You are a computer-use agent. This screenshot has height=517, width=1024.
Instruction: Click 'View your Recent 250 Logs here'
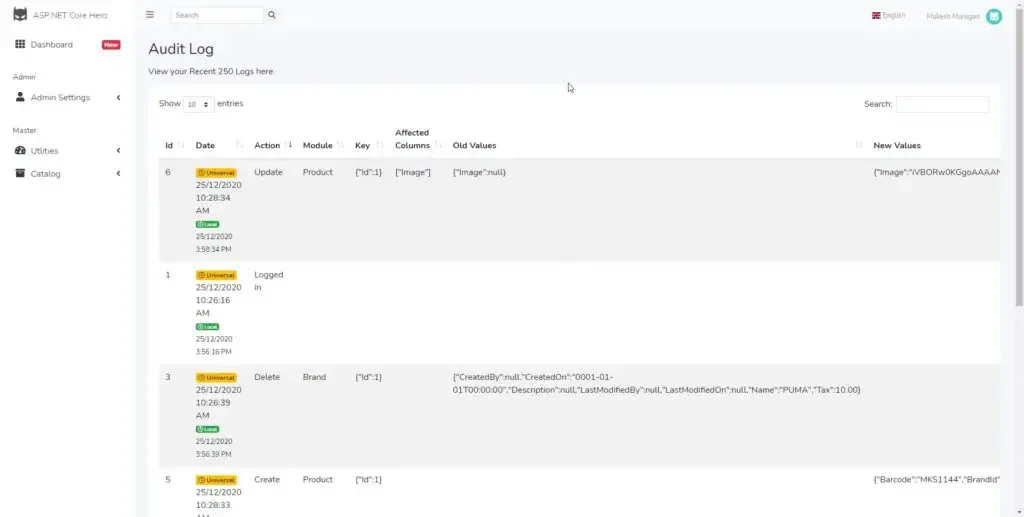tap(210, 72)
